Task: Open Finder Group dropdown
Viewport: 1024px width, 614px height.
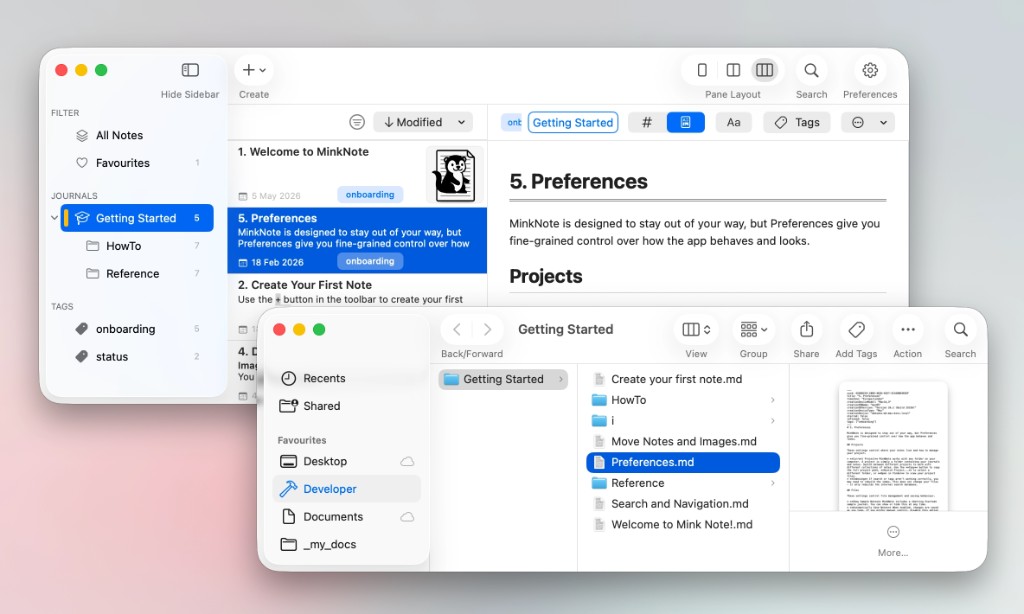Action: (754, 329)
